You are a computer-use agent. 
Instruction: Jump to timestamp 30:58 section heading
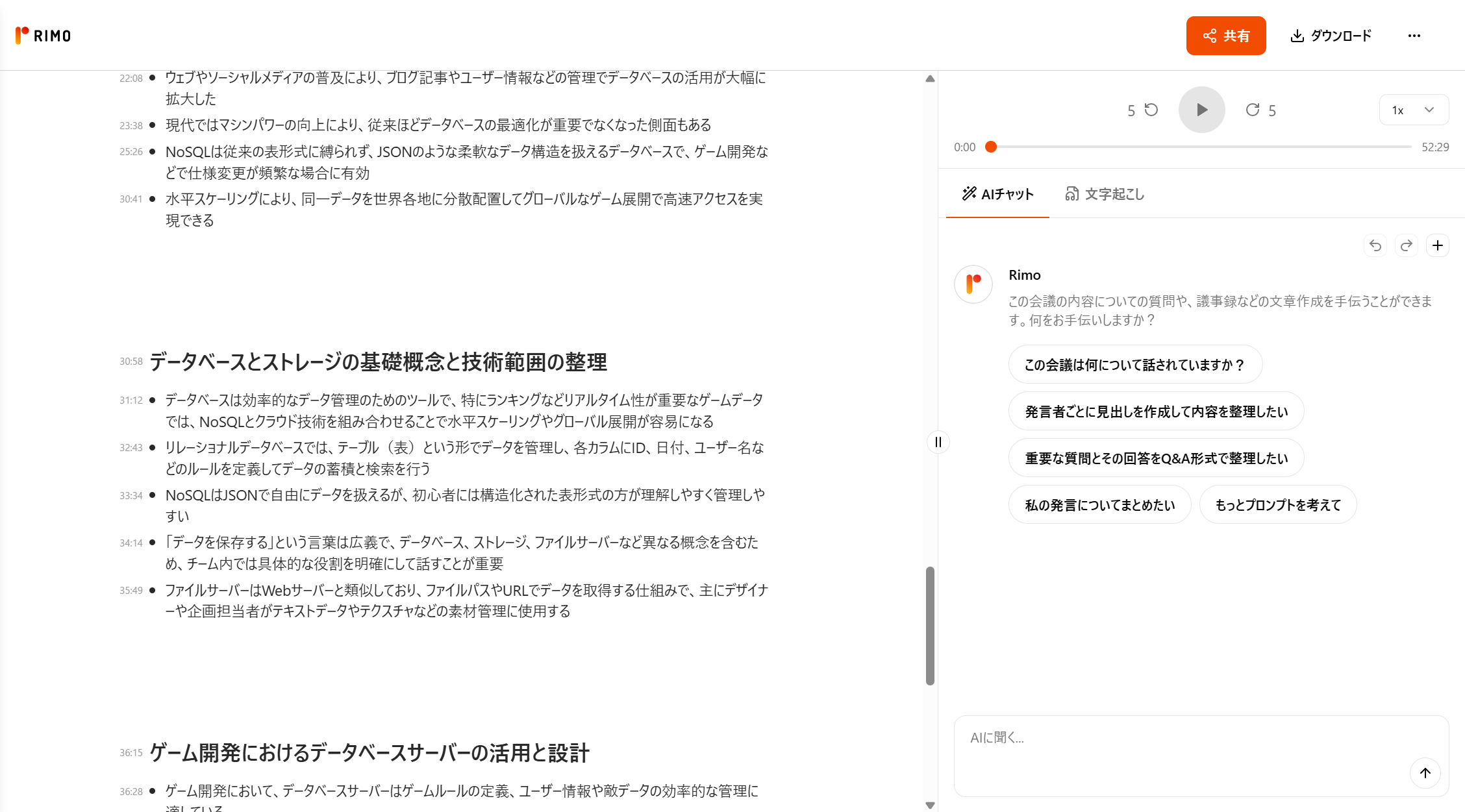click(131, 362)
